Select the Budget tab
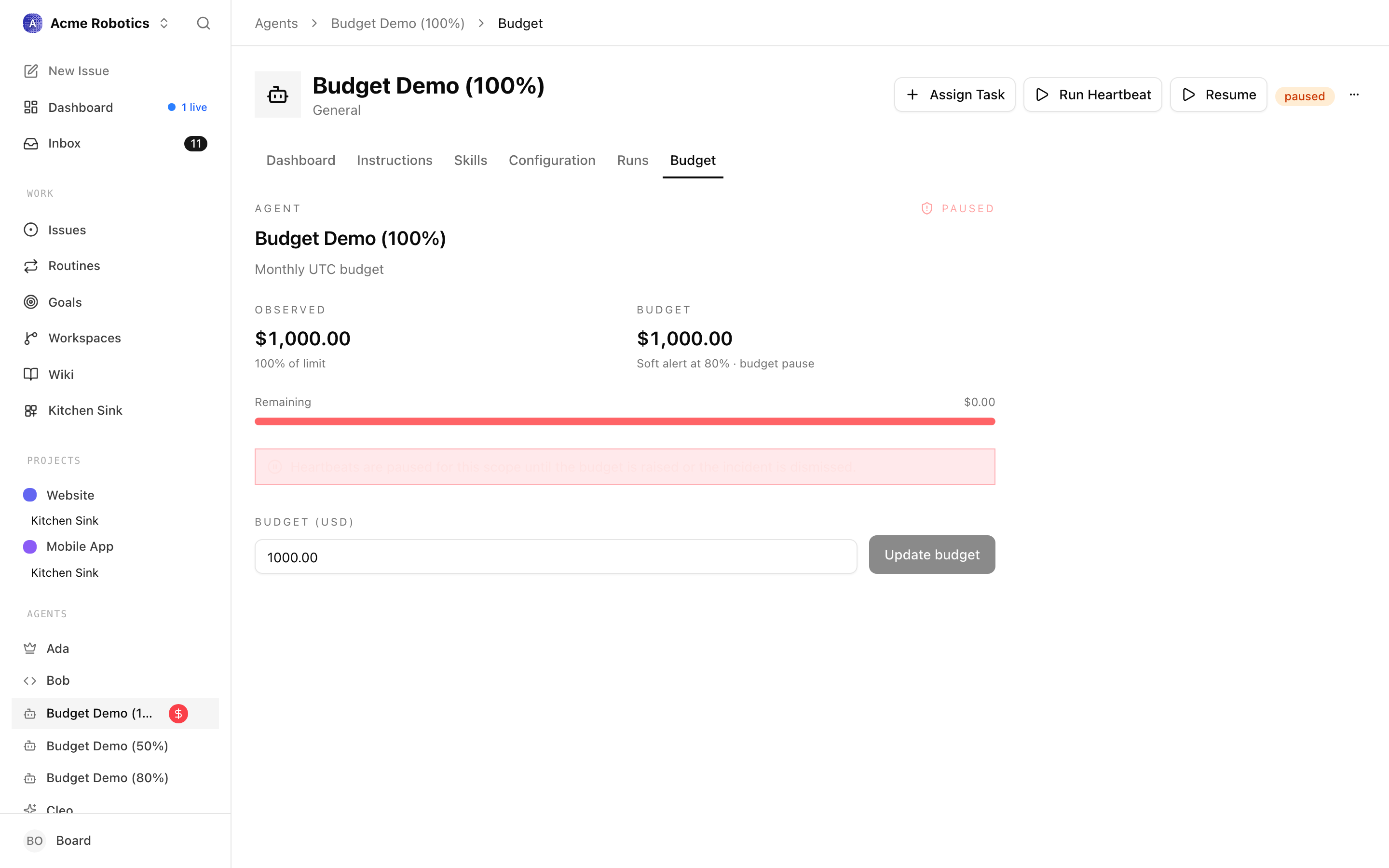This screenshot has width=1389, height=868. pyautogui.click(x=692, y=160)
